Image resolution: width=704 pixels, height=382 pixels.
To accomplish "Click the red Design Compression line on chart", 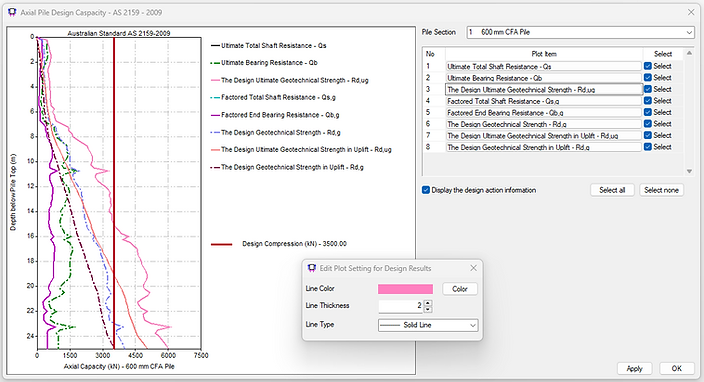I will pyautogui.click(x=114, y=193).
